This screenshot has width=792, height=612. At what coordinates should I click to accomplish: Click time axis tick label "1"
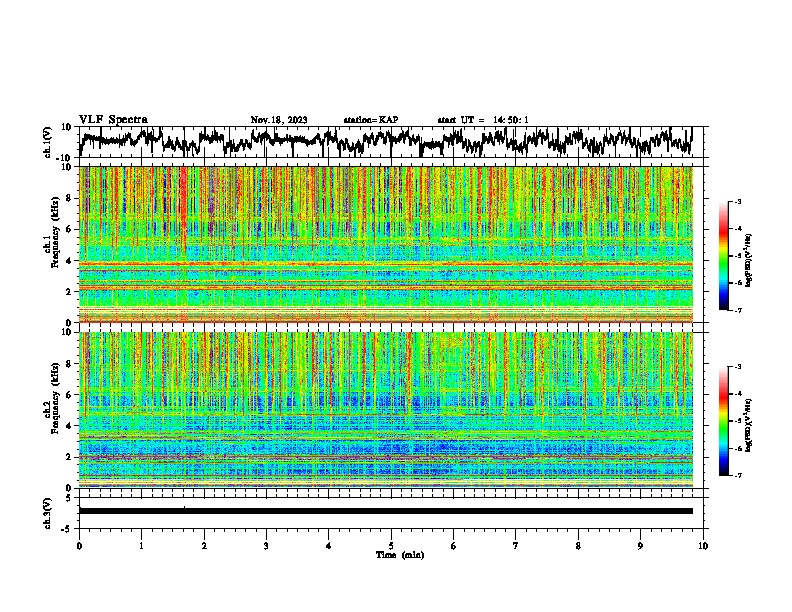pyautogui.click(x=141, y=546)
